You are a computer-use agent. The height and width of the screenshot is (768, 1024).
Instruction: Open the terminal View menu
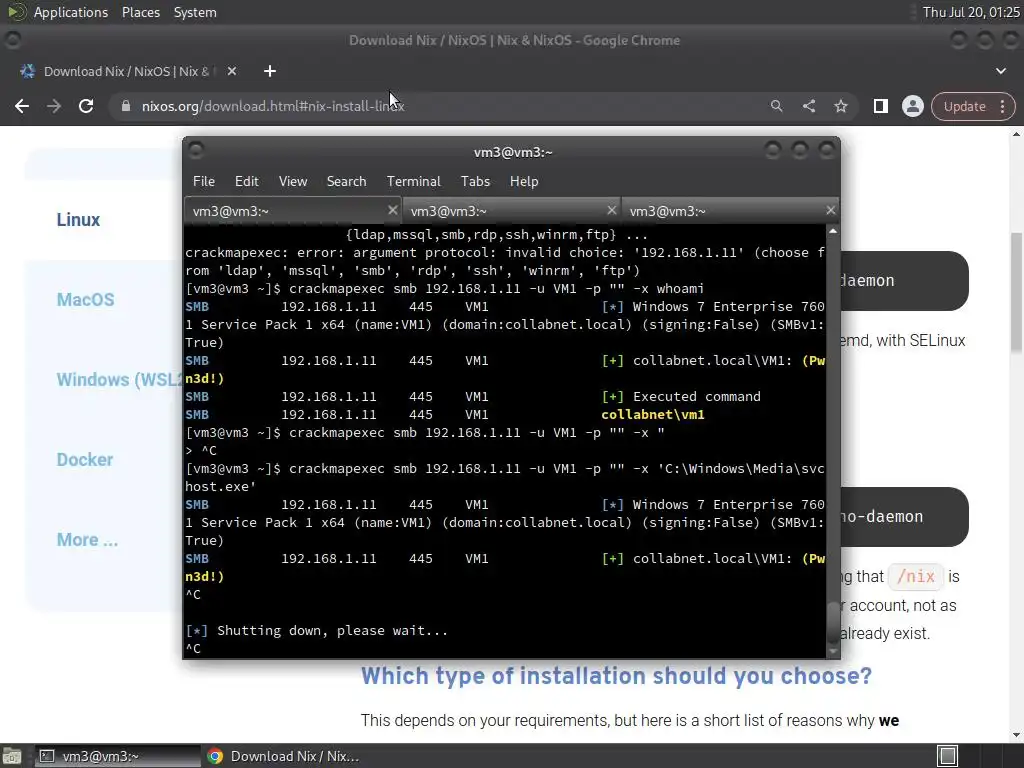pyautogui.click(x=293, y=181)
